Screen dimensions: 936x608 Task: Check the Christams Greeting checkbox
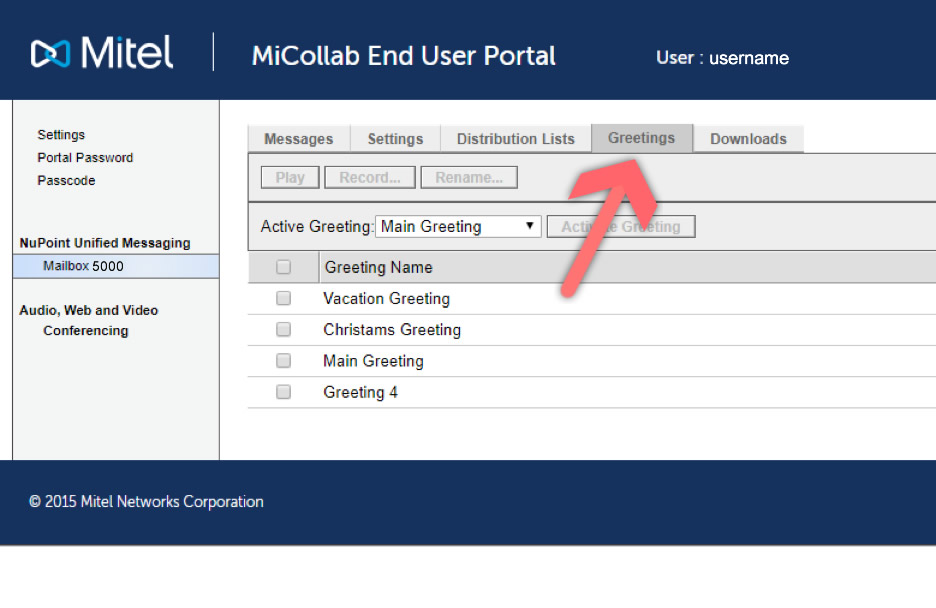point(284,329)
